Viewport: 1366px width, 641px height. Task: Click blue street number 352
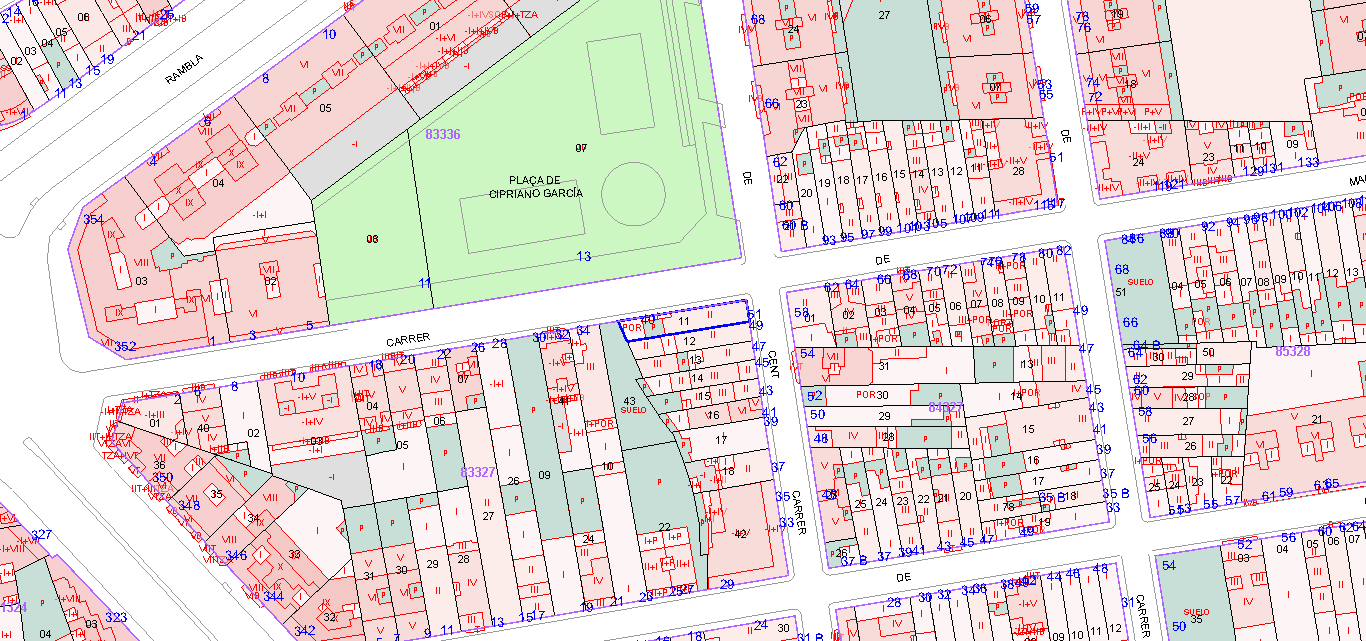[x=124, y=347]
